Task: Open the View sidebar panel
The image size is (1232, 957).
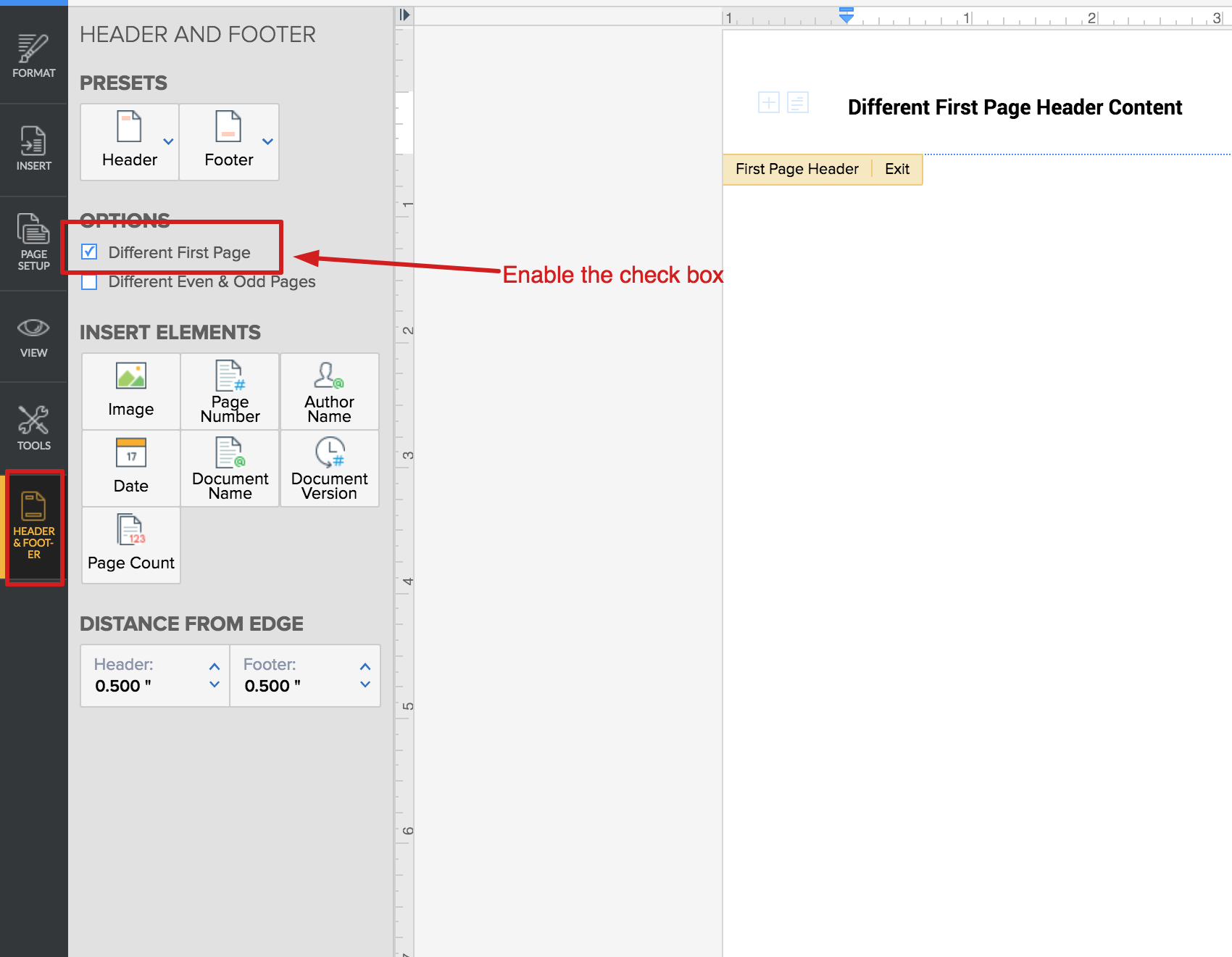Action: pos(33,337)
